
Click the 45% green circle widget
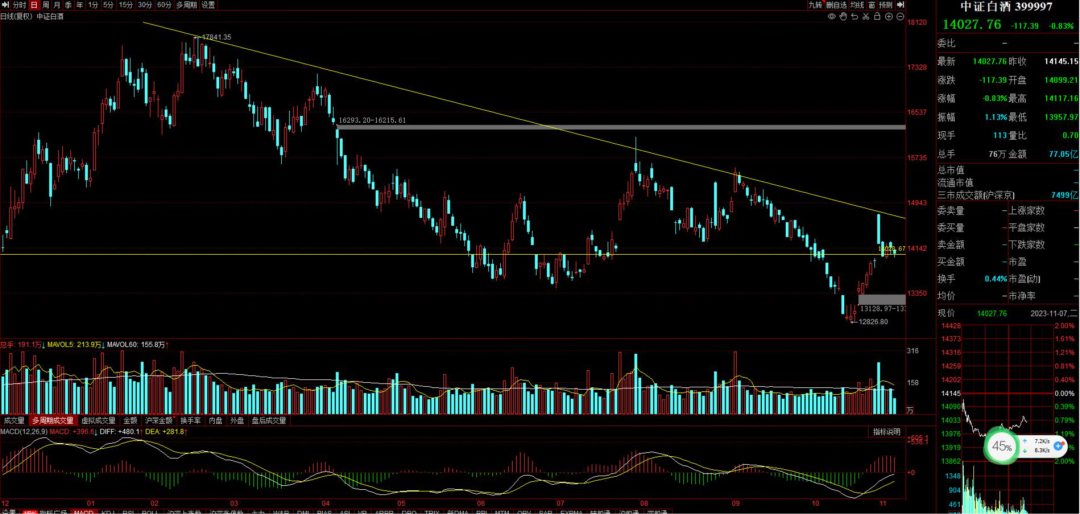tap(1001, 446)
